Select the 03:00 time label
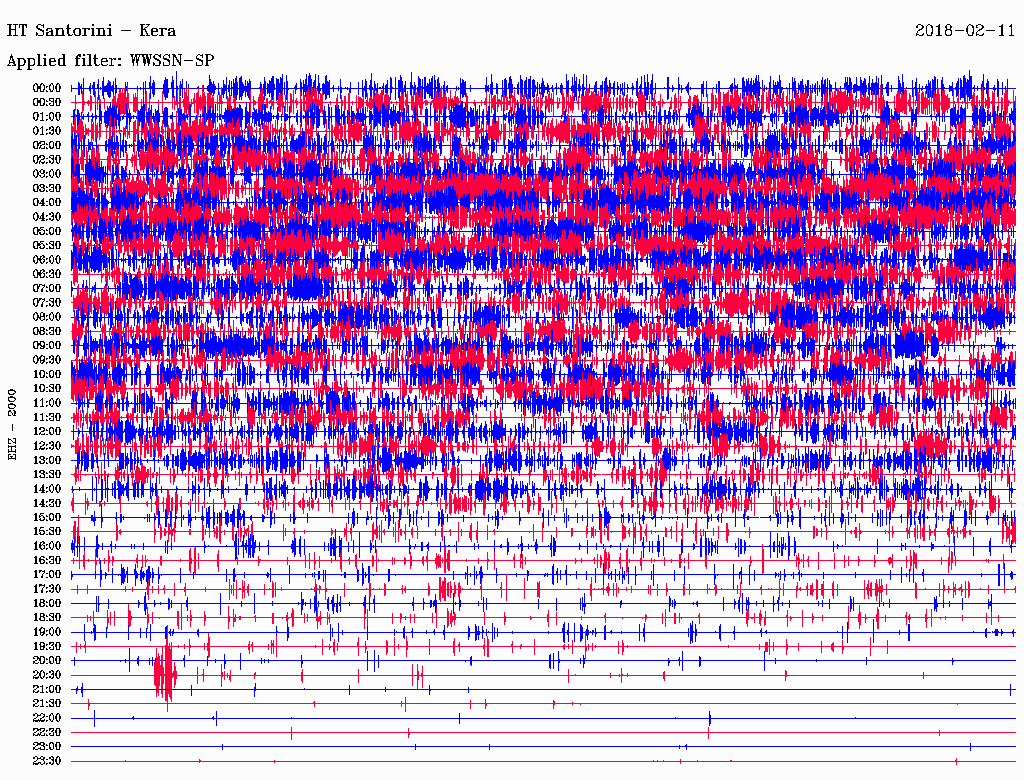1024x780 pixels. tap(46, 174)
